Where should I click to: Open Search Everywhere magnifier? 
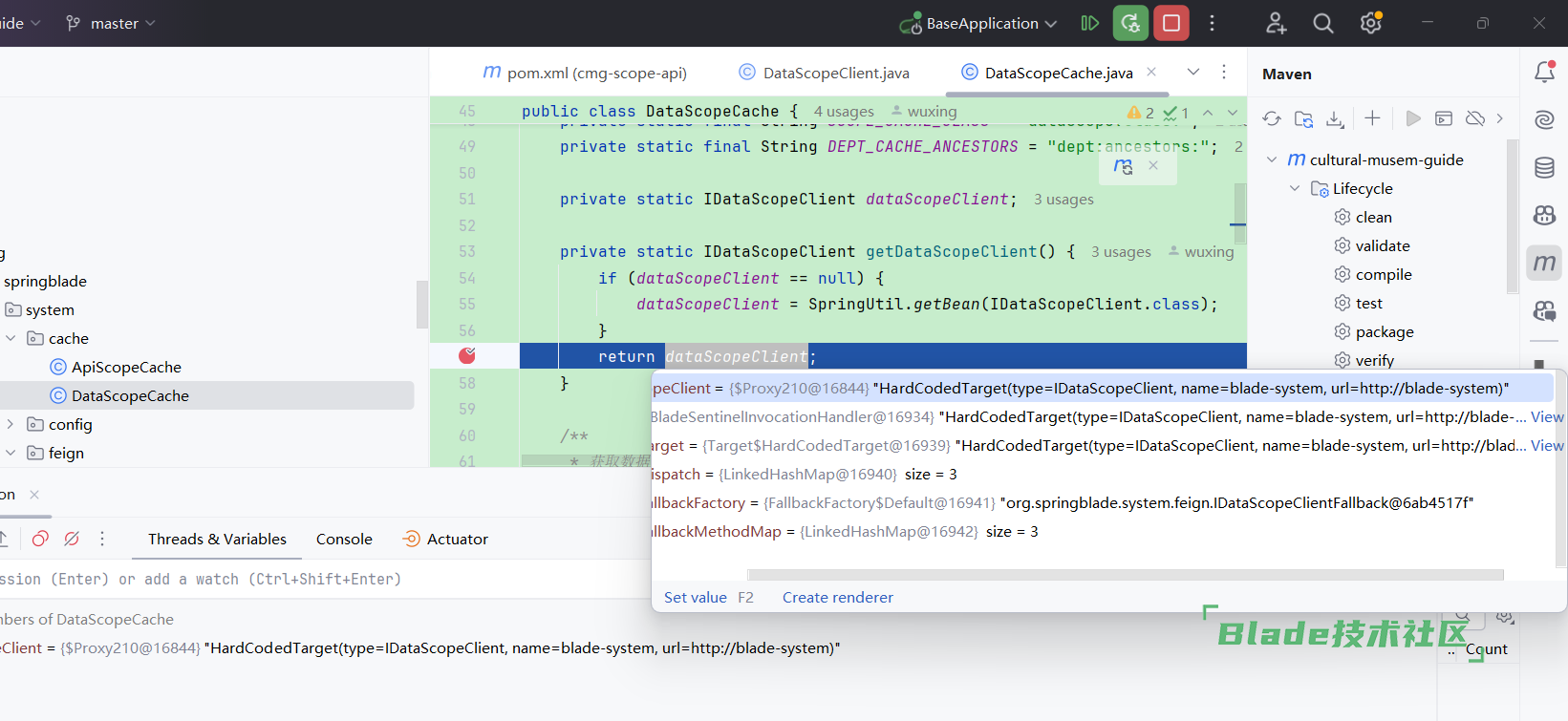click(1323, 23)
